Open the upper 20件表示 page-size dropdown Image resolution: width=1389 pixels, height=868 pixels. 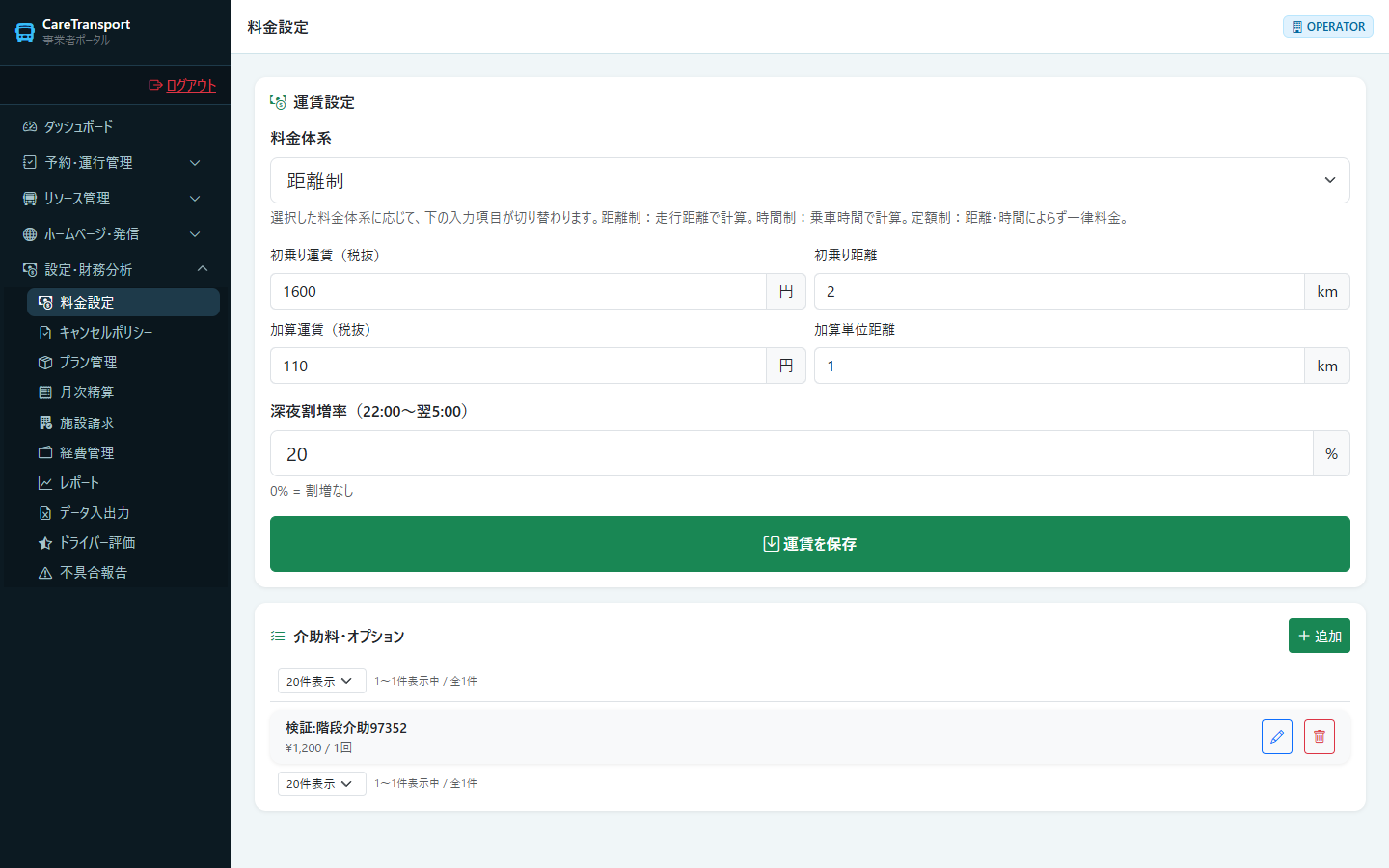pyautogui.click(x=322, y=681)
